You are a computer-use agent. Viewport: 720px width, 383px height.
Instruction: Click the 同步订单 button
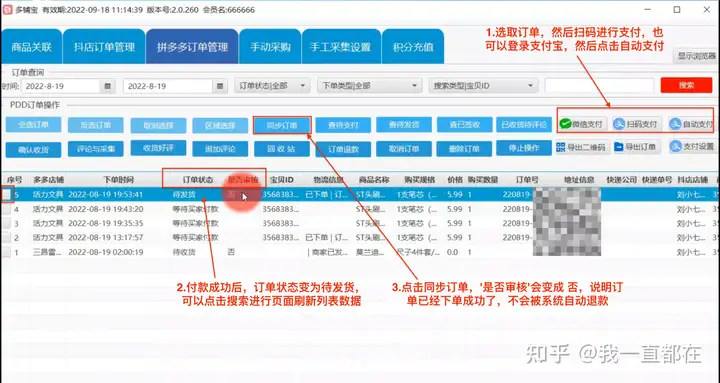click(282, 125)
